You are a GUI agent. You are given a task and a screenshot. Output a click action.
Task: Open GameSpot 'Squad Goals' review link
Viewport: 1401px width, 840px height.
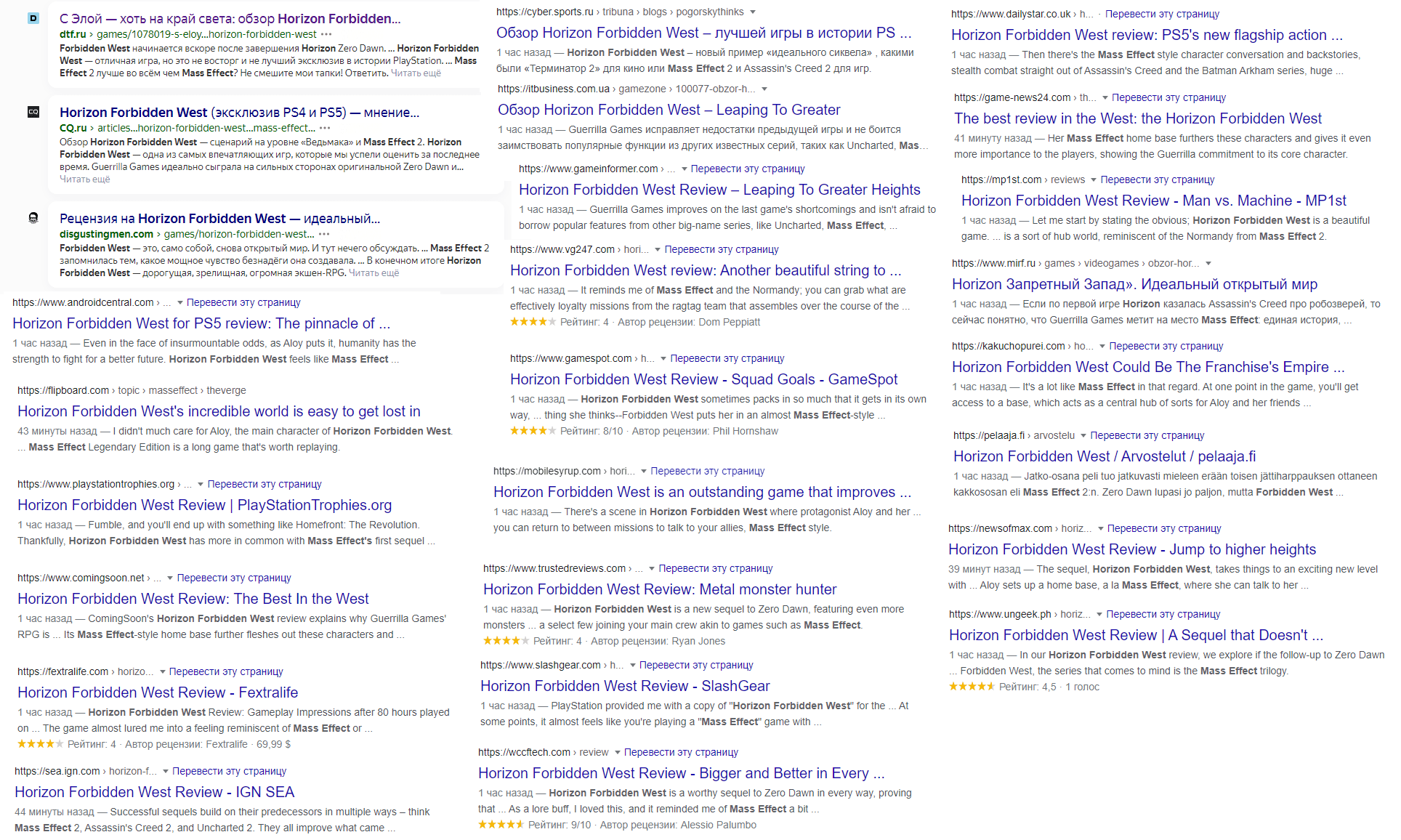[x=703, y=379]
